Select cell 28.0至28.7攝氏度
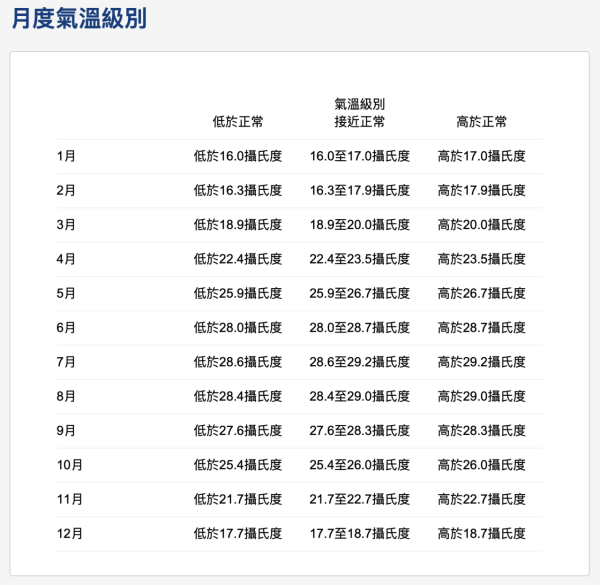Viewport: 600px width, 585px height. (360, 328)
